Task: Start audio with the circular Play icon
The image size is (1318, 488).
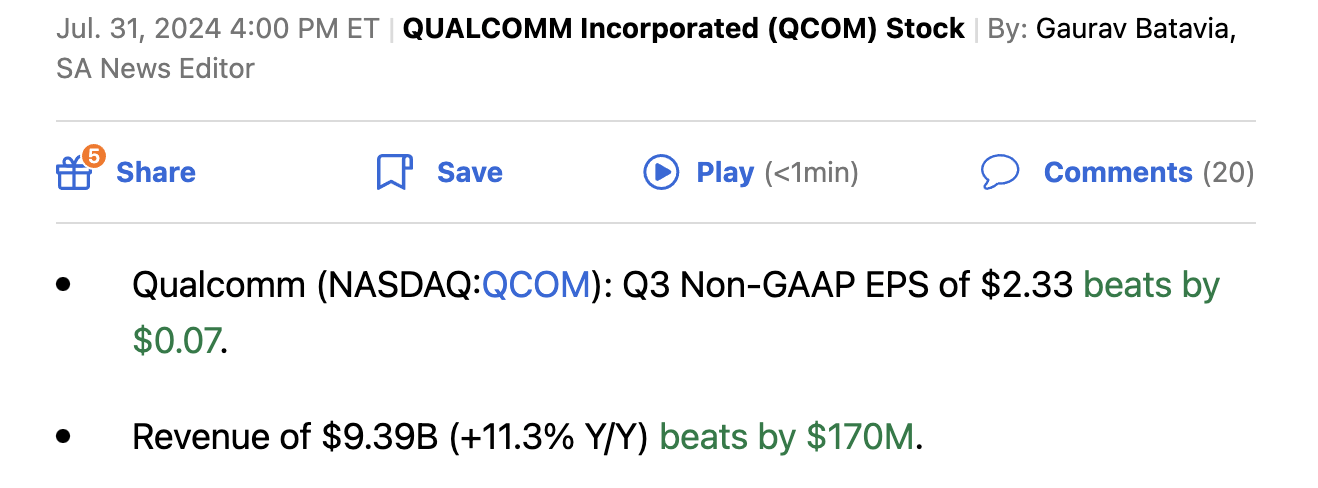Action: 661,172
